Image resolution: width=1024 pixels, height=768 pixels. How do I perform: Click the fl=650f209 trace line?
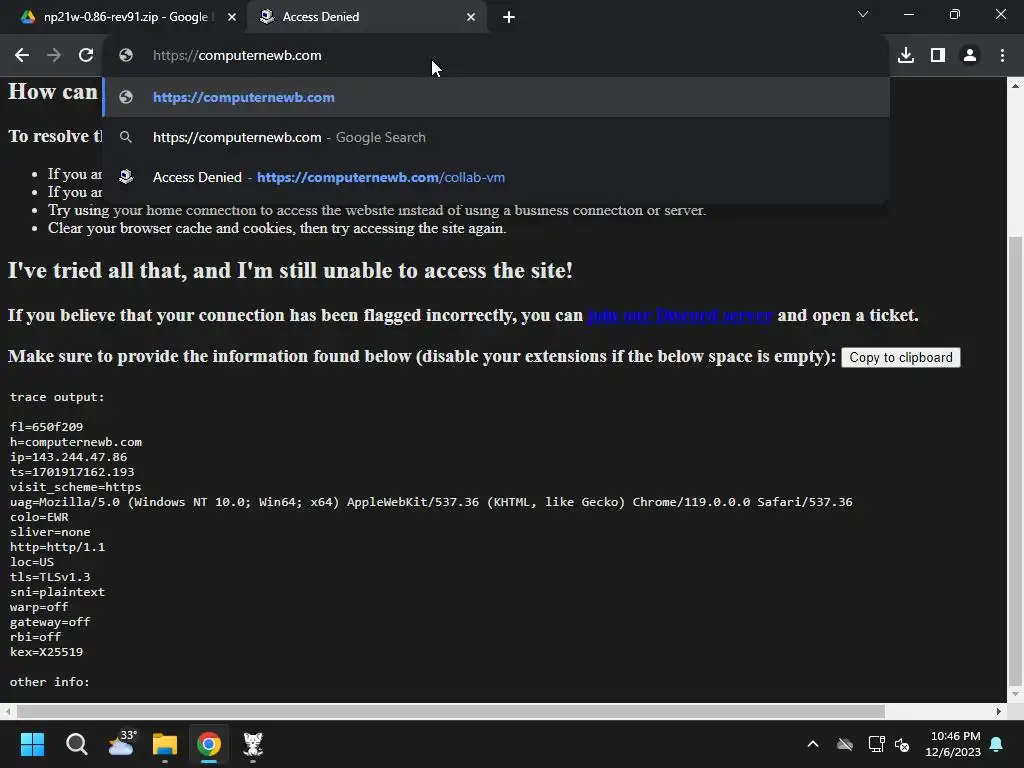click(x=46, y=427)
